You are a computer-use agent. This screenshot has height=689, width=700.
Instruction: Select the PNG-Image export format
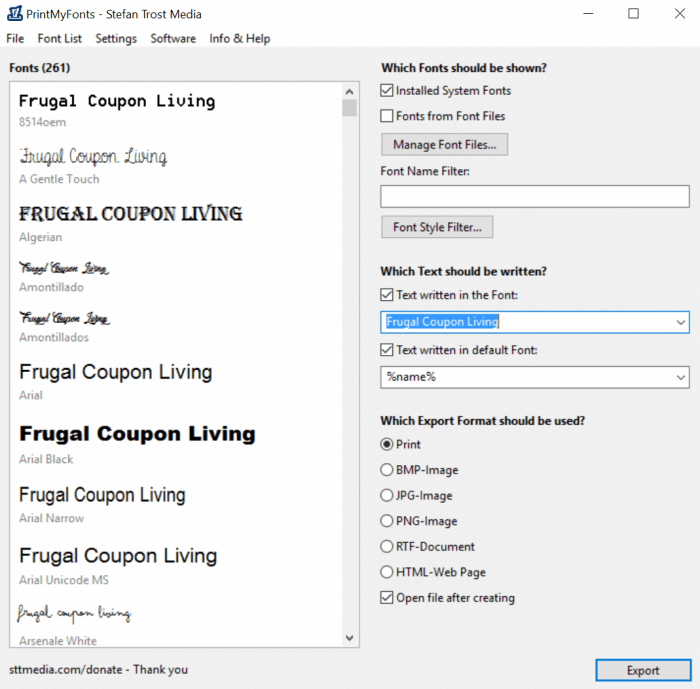coord(387,521)
